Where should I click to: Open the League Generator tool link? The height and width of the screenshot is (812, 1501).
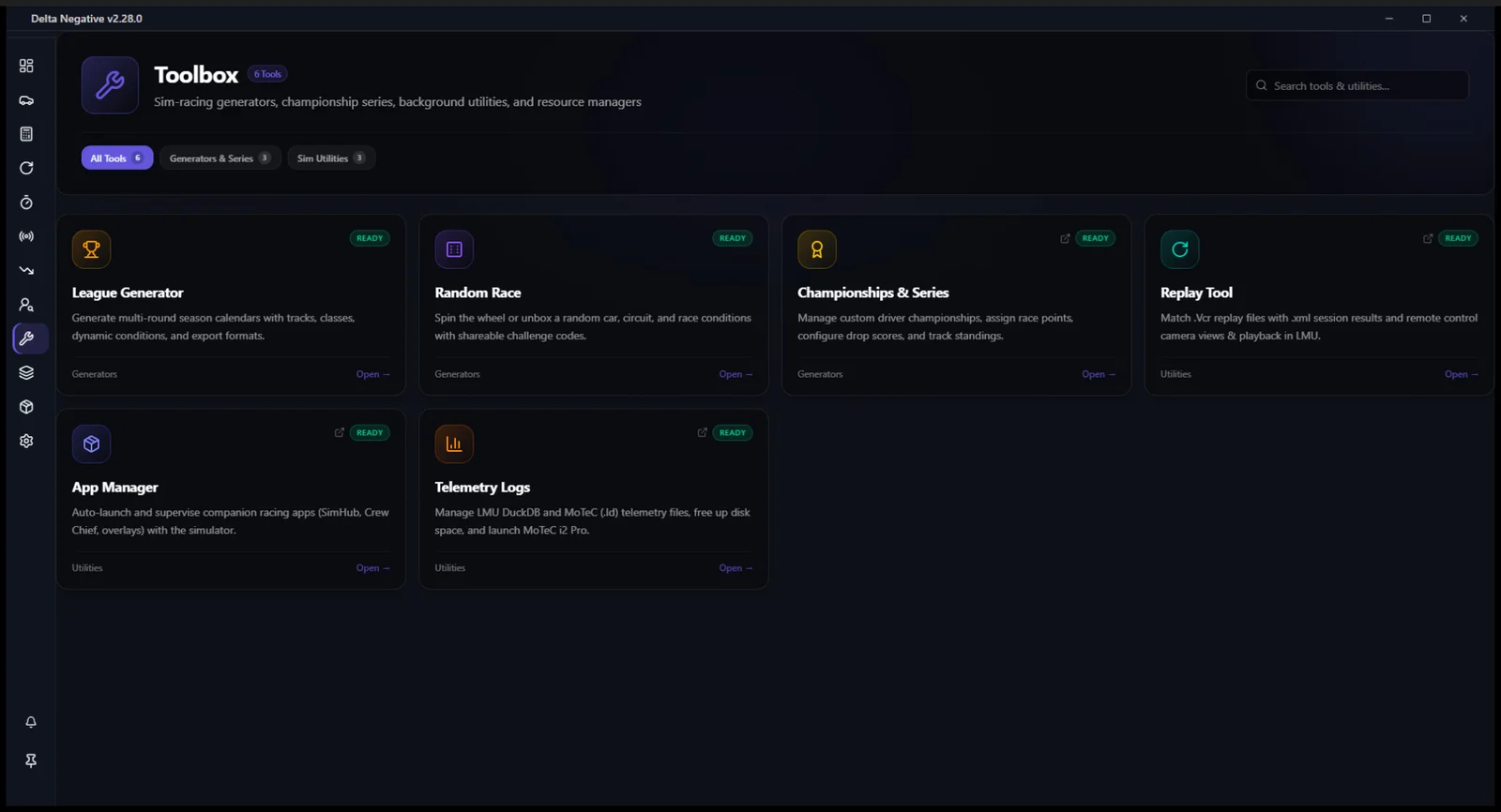(372, 374)
